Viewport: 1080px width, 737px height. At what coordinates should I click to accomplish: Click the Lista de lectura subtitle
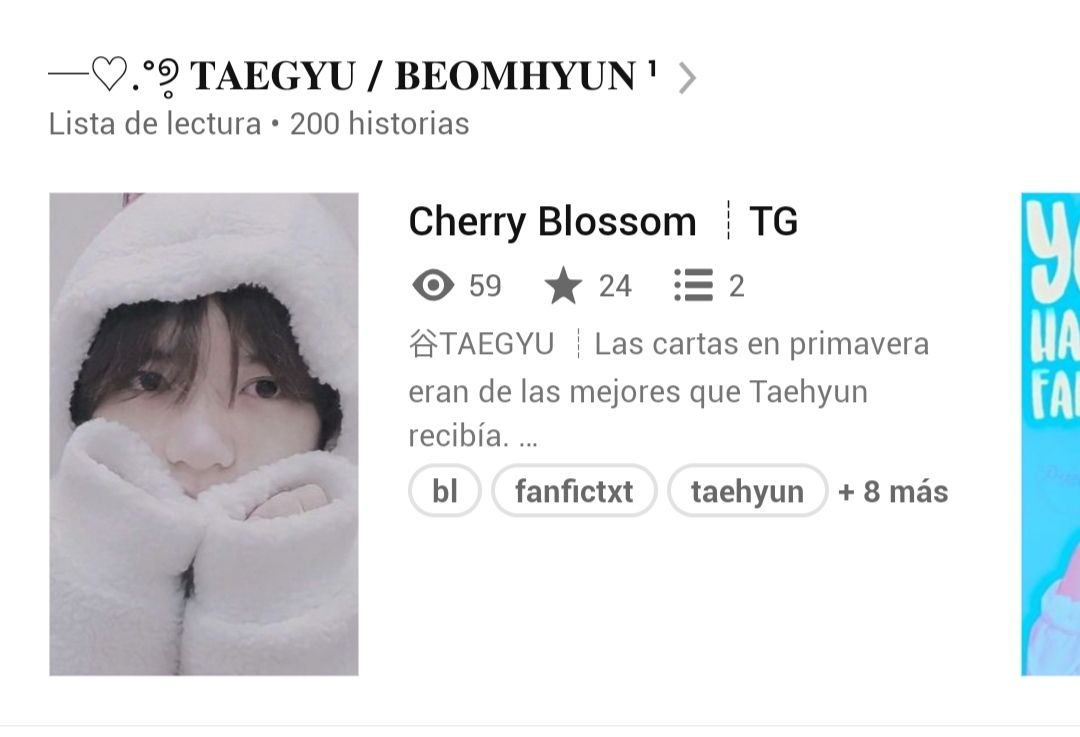coord(155,124)
